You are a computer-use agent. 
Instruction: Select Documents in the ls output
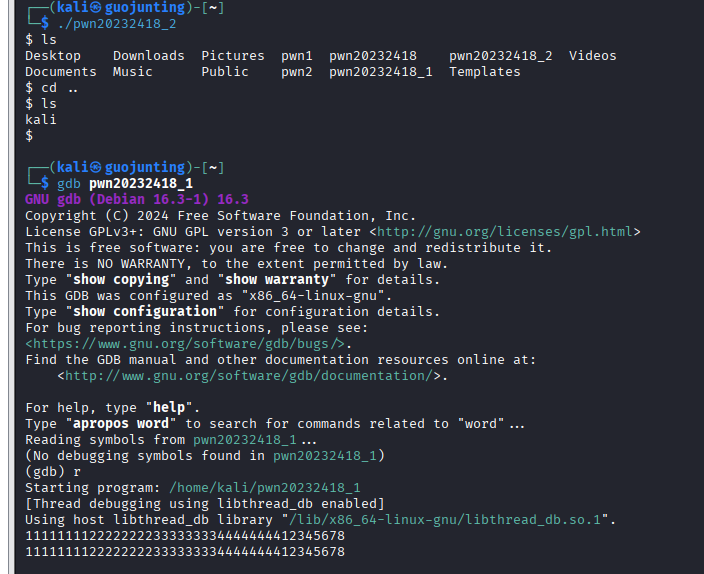tap(61, 72)
